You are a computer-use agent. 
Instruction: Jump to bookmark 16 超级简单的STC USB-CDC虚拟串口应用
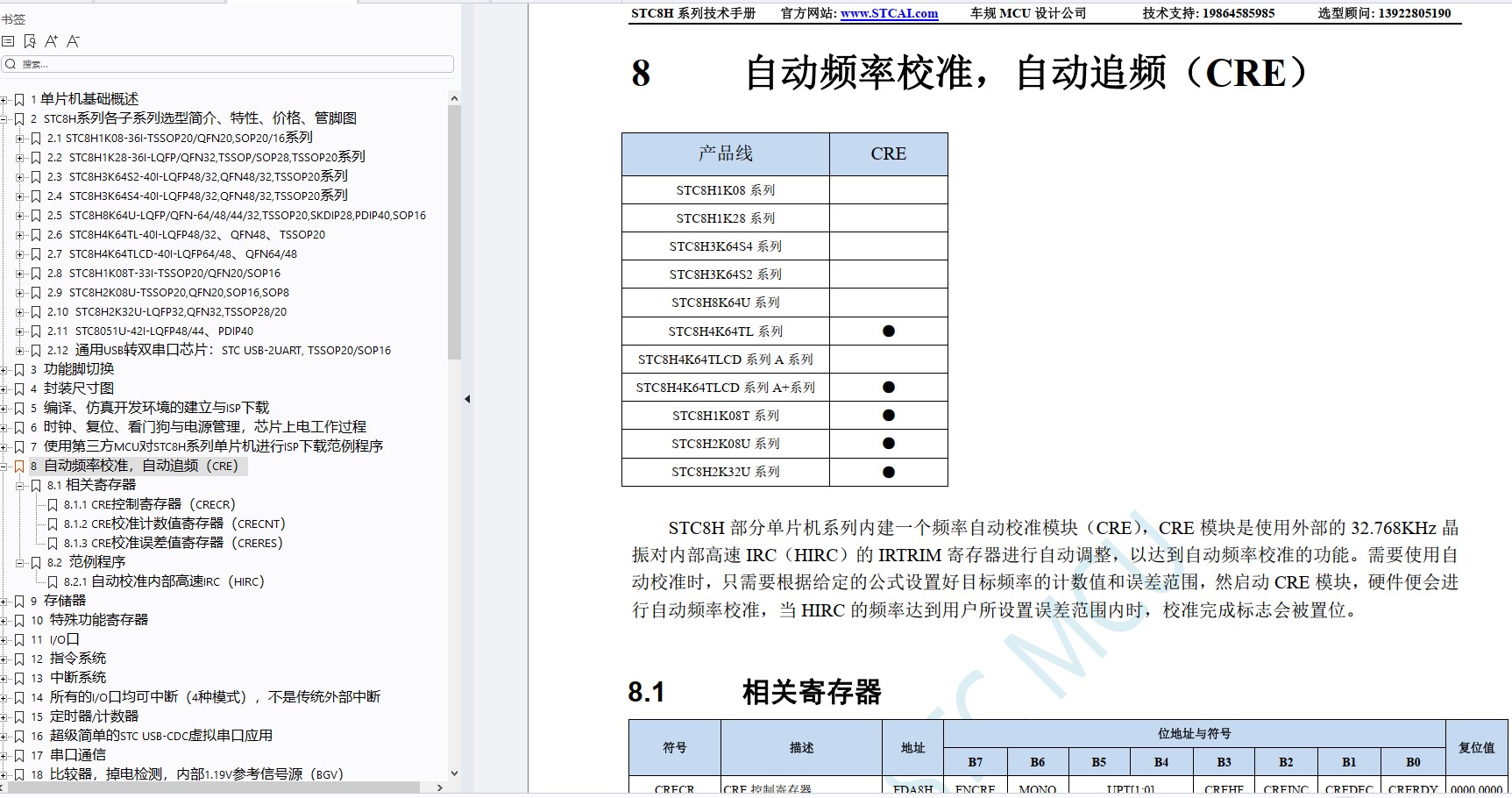point(152,736)
